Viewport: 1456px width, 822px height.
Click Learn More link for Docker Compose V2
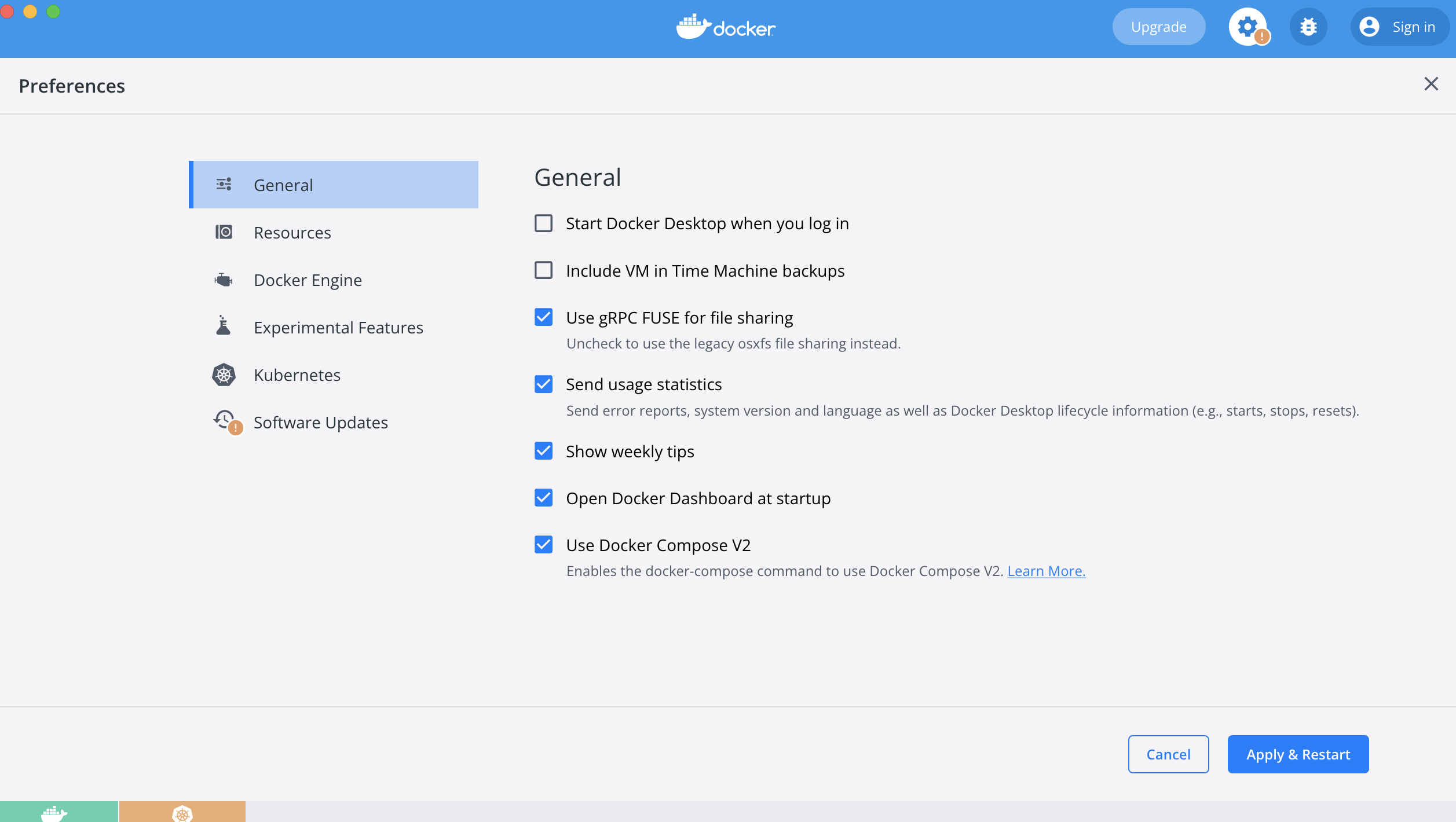pyautogui.click(x=1046, y=571)
